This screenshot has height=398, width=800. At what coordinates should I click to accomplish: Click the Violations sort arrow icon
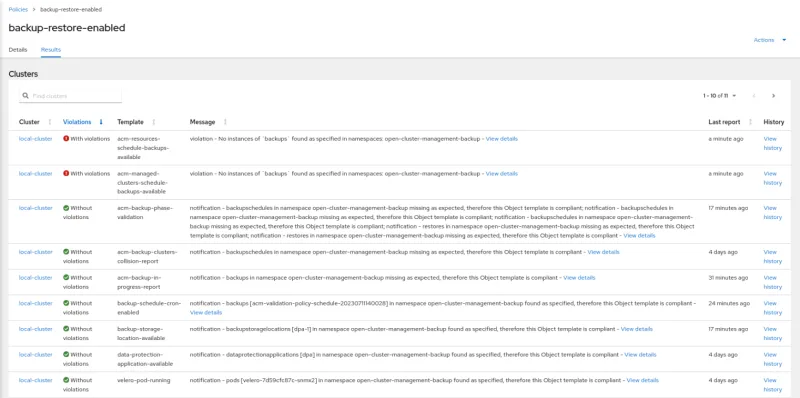[x=101, y=122]
